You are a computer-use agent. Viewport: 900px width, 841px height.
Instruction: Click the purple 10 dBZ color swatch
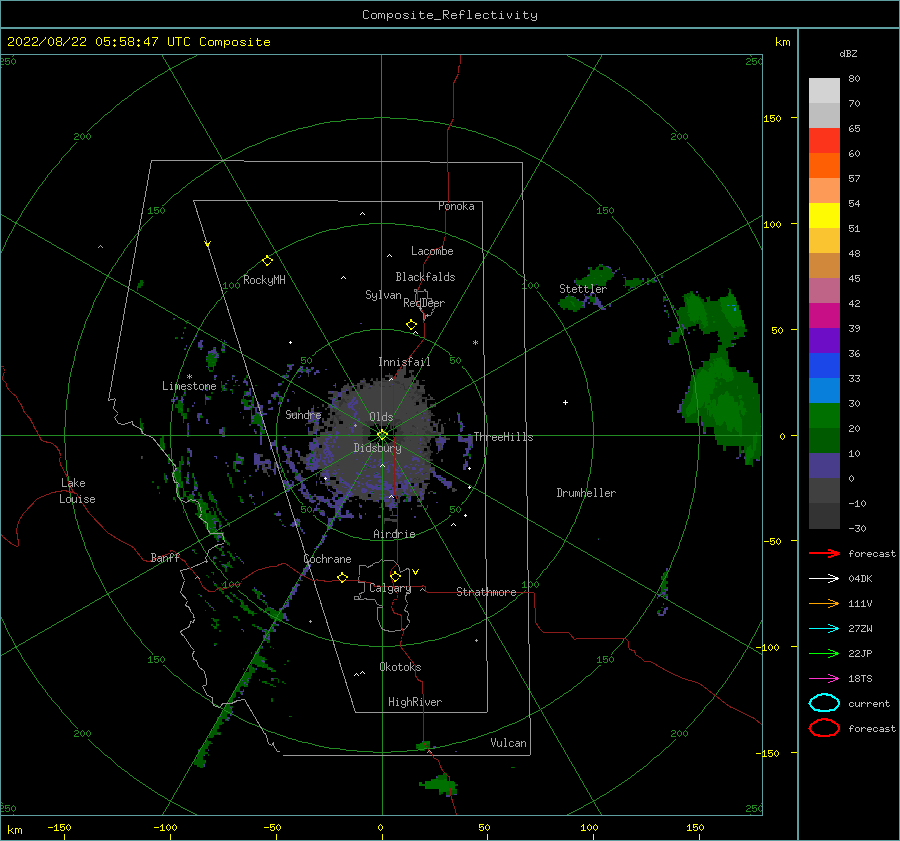824,466
